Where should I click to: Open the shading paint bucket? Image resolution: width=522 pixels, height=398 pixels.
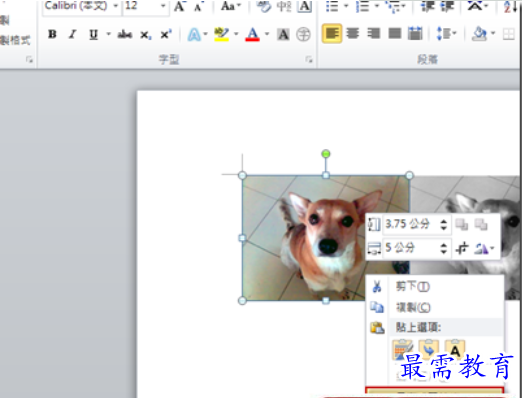coord(479,33)
